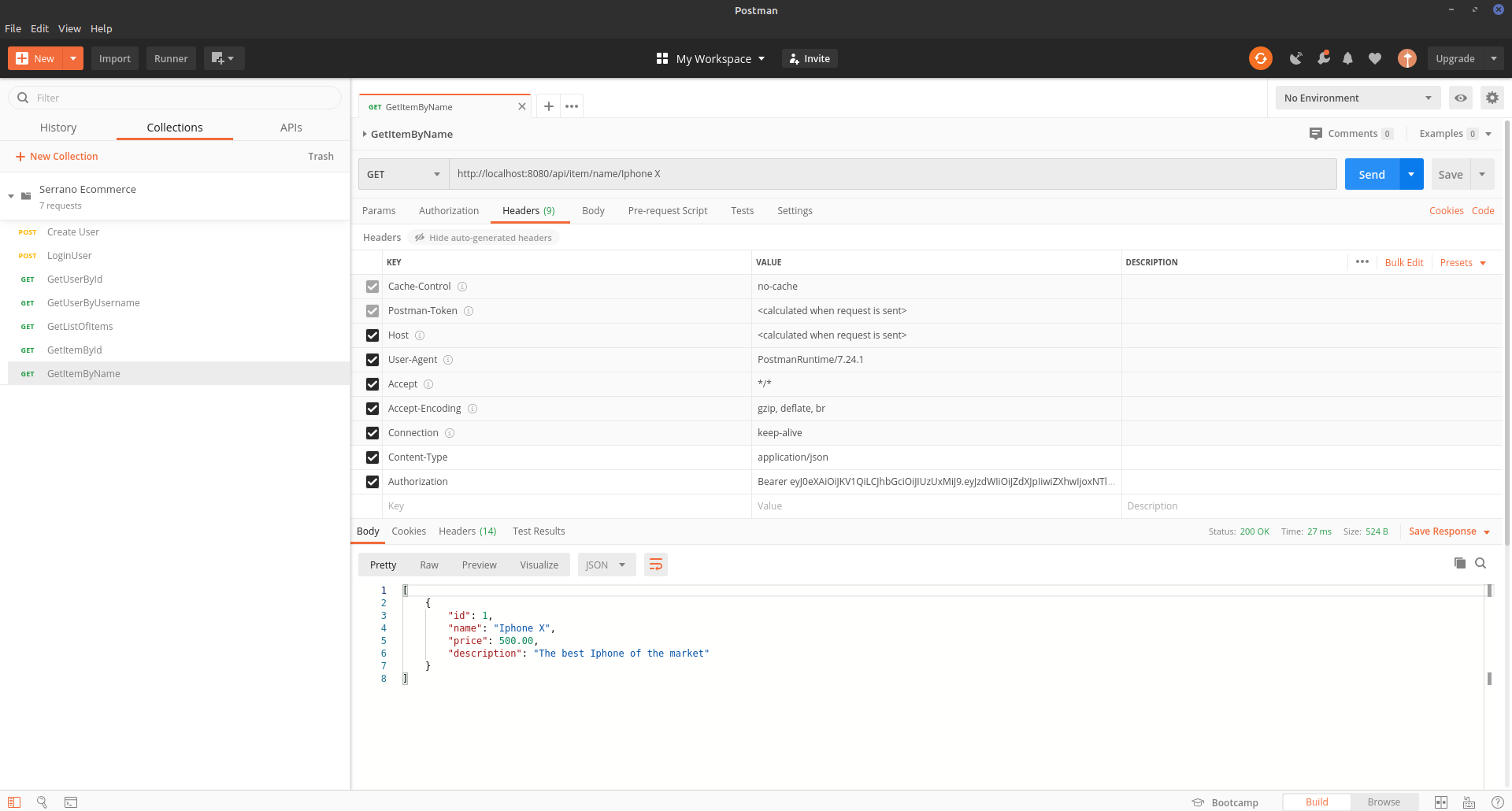Open manage environments gear icon
Image resolution: width=1512 pixels, height=811 pixels.
[x=1492, y=98]
